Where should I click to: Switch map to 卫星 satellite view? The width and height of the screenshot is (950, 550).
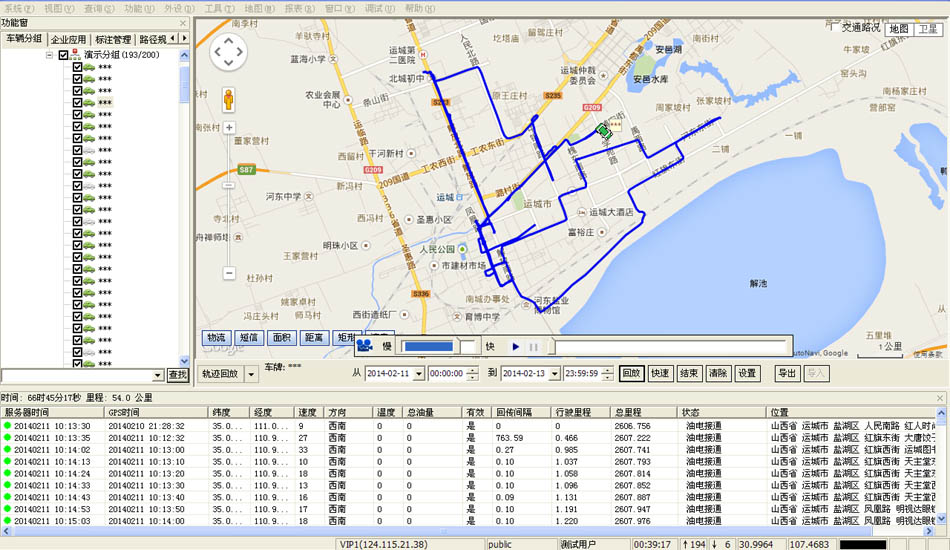click(928, 29)
